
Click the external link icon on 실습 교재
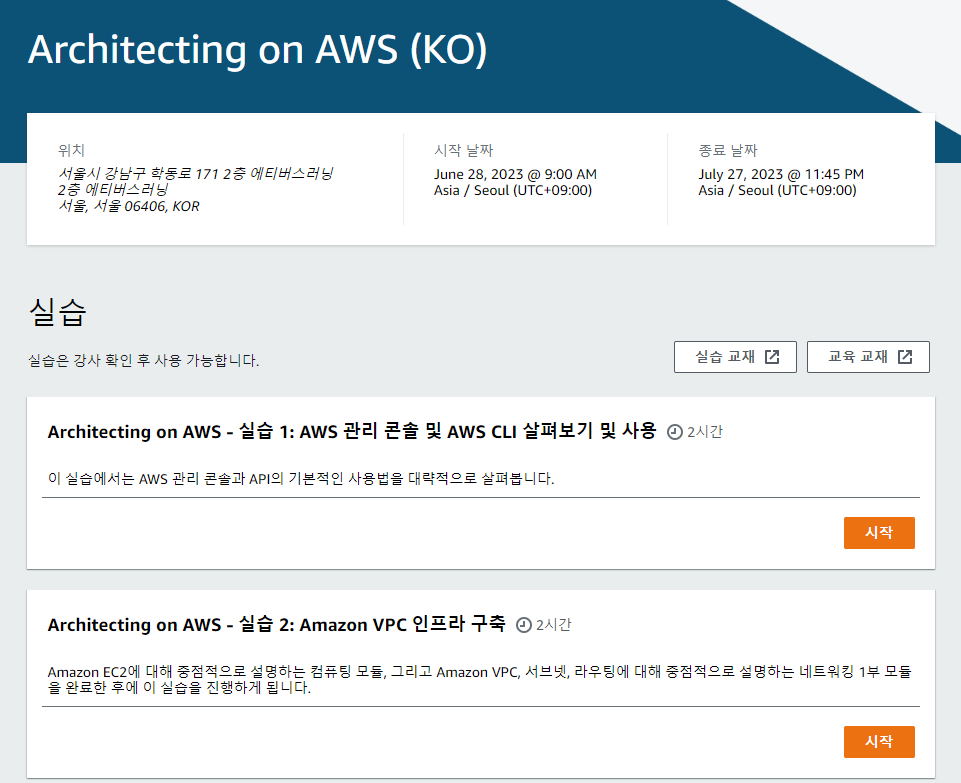tap(772, 357)
